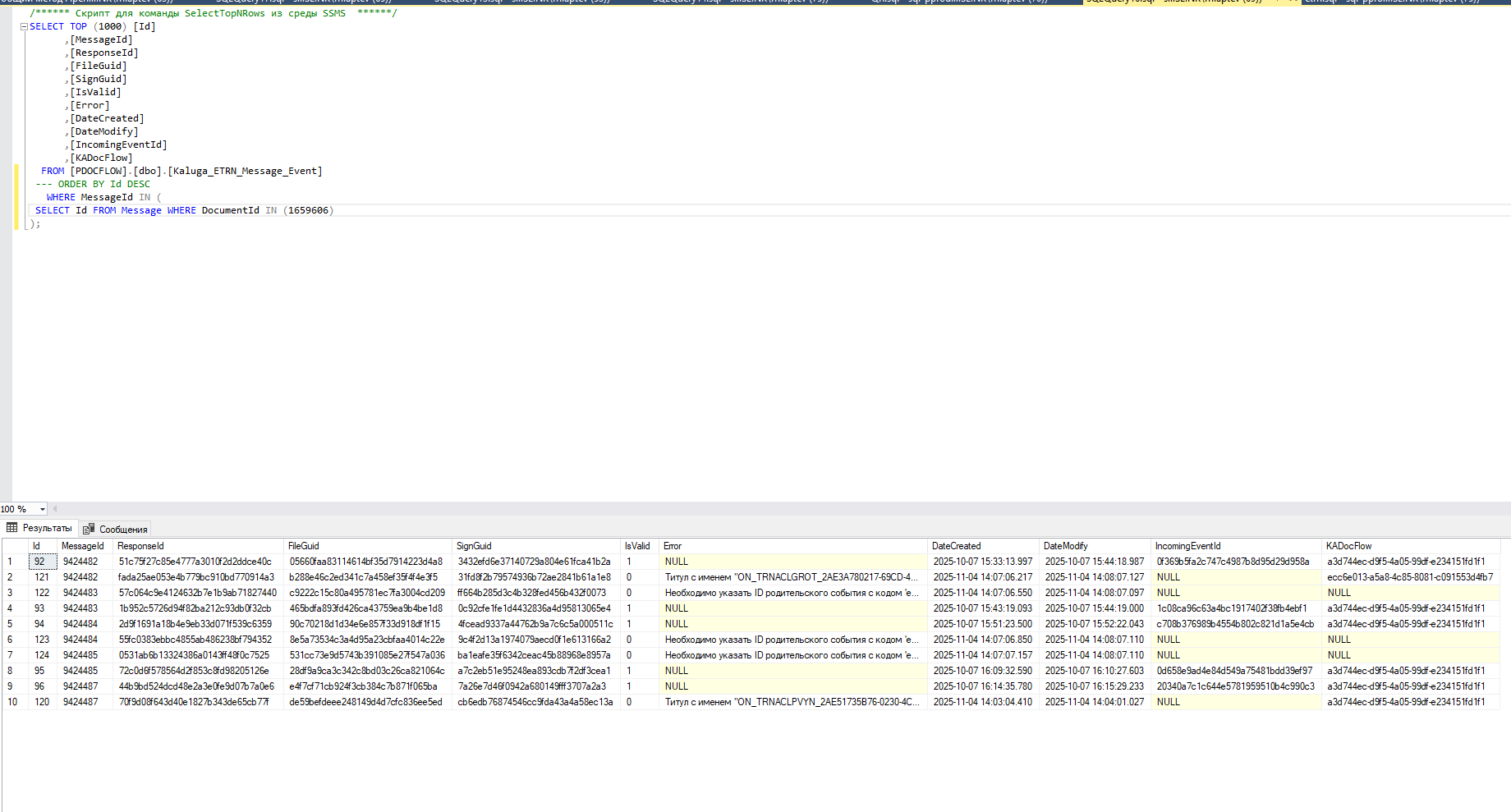Click the ORDER BY Id DESC comment line
This screenshot has width=1511, height=812.
click(x=93, y=184)
